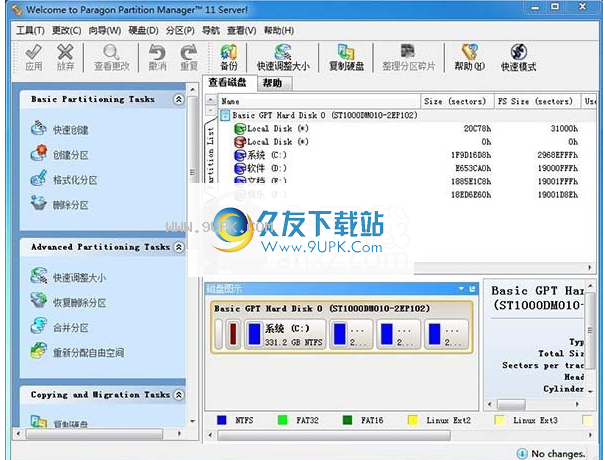
Task: Click the 复制硬盘 toolbar icon
Action: [346, 52]
